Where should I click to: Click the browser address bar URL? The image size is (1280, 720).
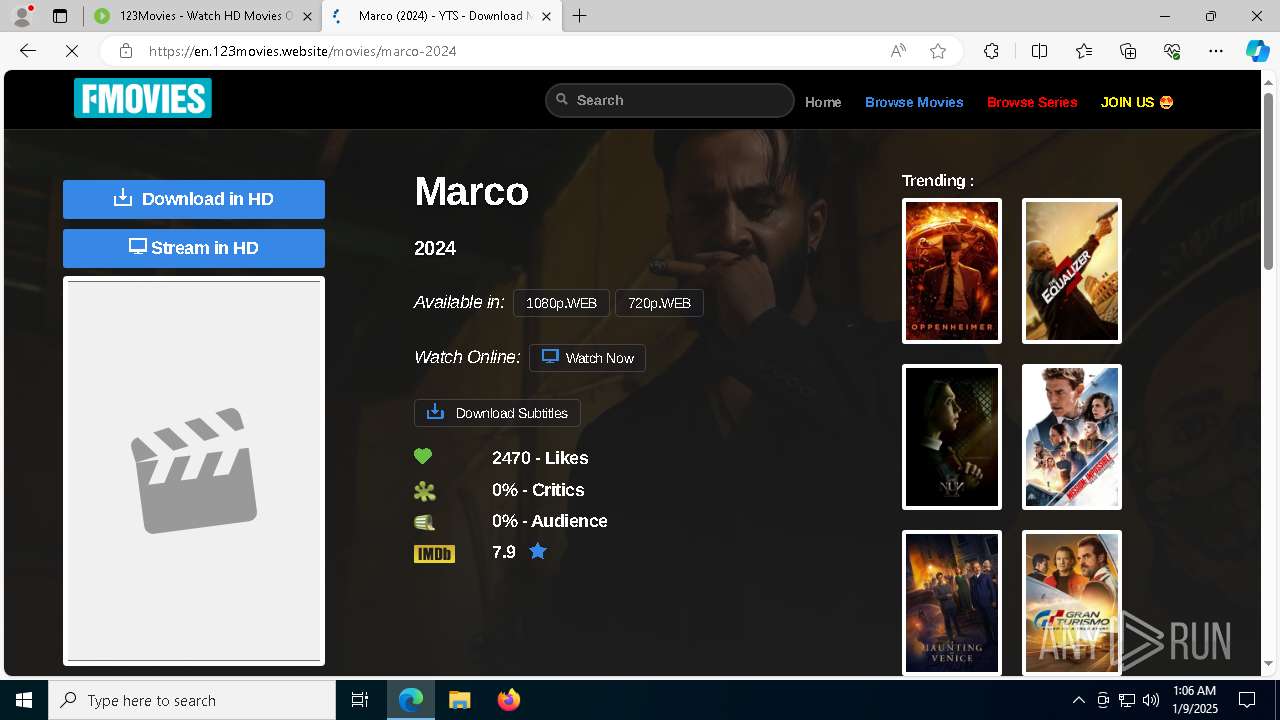tap(303, 51)
